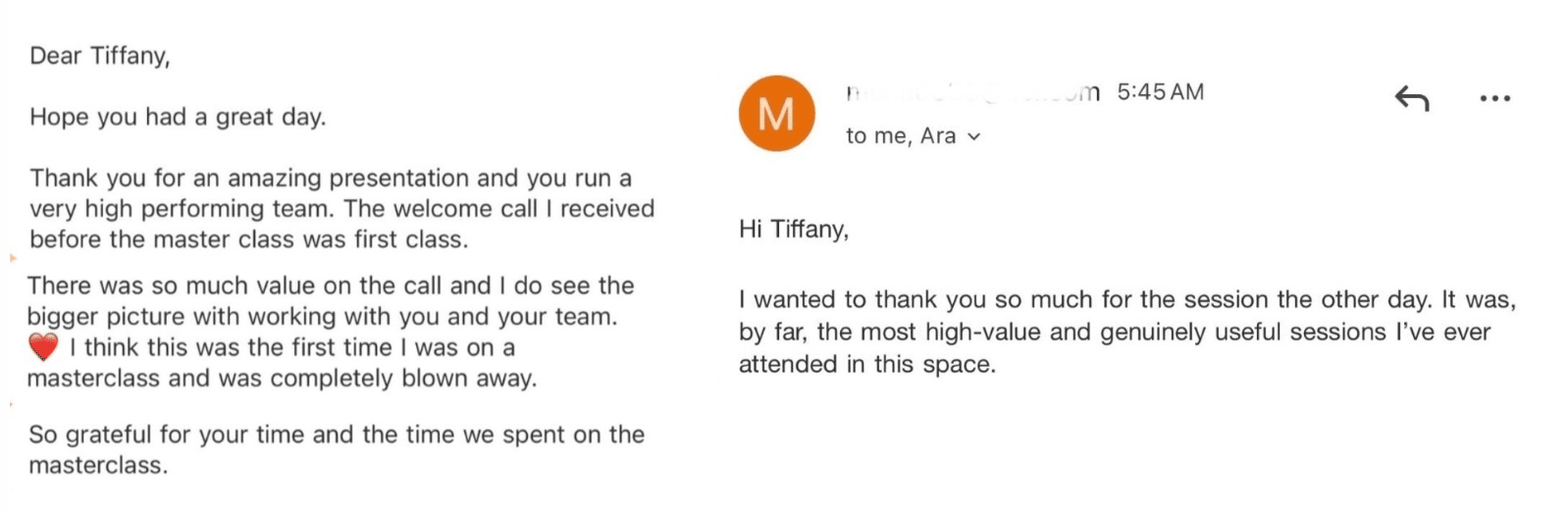This screenshot has width=1568, height=512.
Task: Click the "to me, Ara" recipients text
Action: (x=901, y=136)
